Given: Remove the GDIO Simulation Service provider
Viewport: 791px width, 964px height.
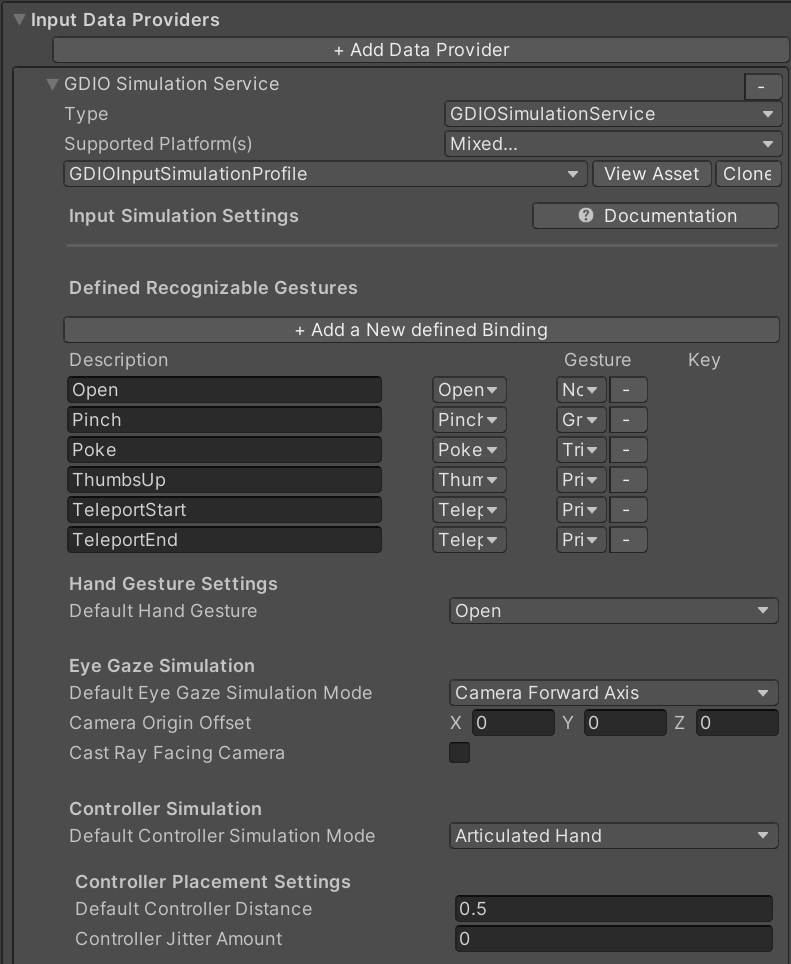Looking at the screenshot, I should coord(762,87).
